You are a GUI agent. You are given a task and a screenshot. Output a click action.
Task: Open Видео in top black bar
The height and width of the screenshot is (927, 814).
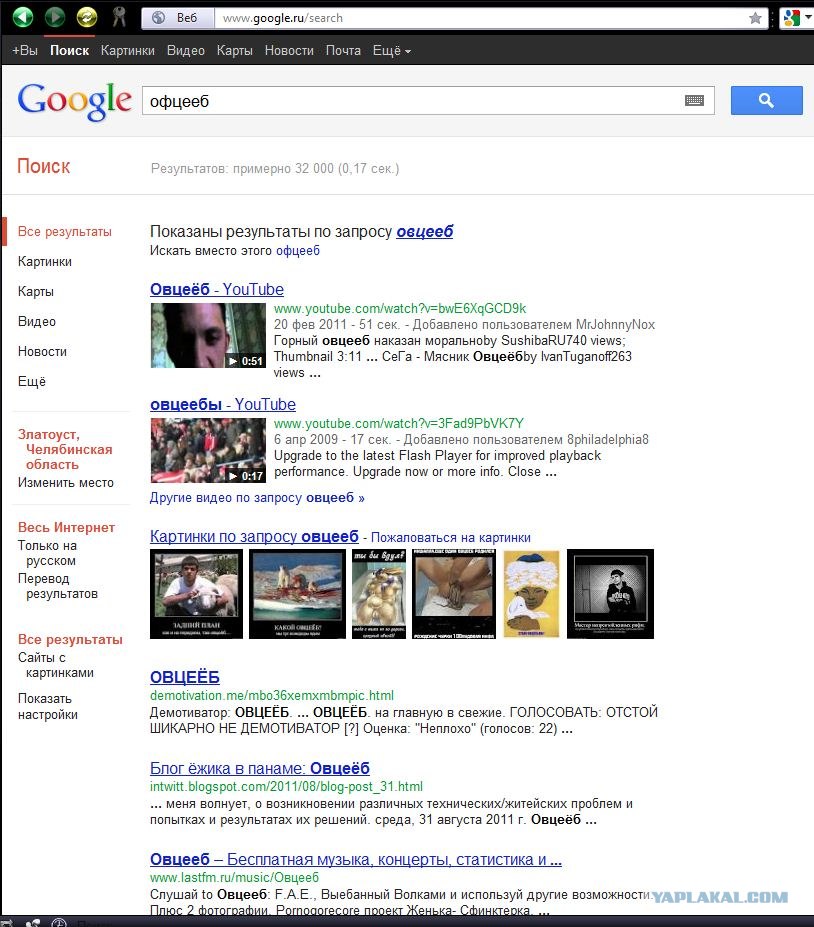coord(186,50)
